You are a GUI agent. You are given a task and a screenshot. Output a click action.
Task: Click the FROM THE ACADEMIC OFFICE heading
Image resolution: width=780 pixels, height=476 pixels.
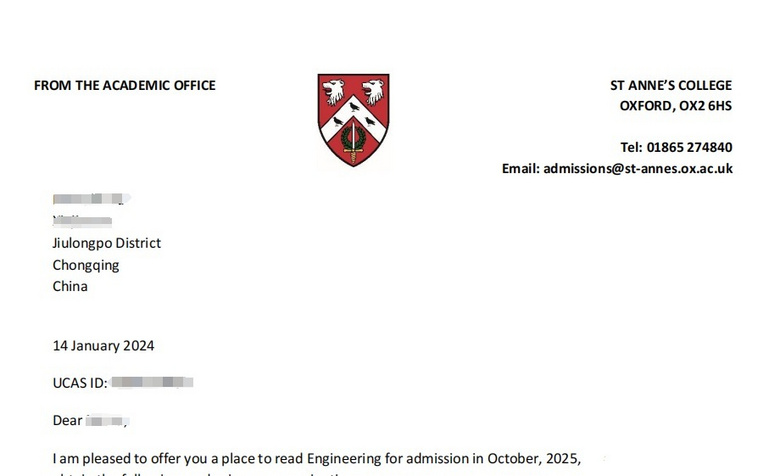124,86
